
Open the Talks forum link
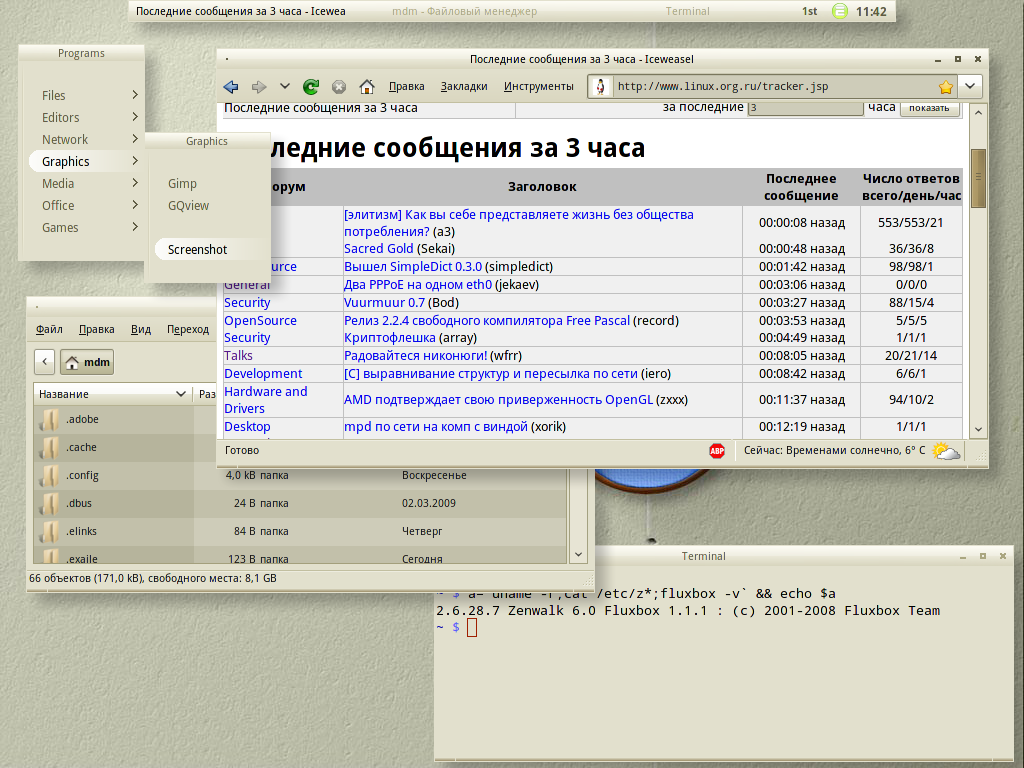(238, 356)
